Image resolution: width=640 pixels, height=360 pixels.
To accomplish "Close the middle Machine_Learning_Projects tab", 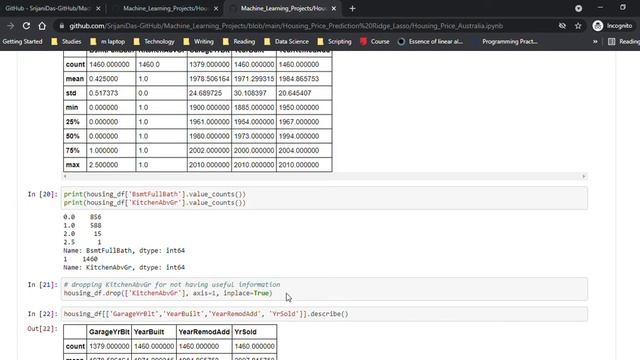I will (216, 9).
